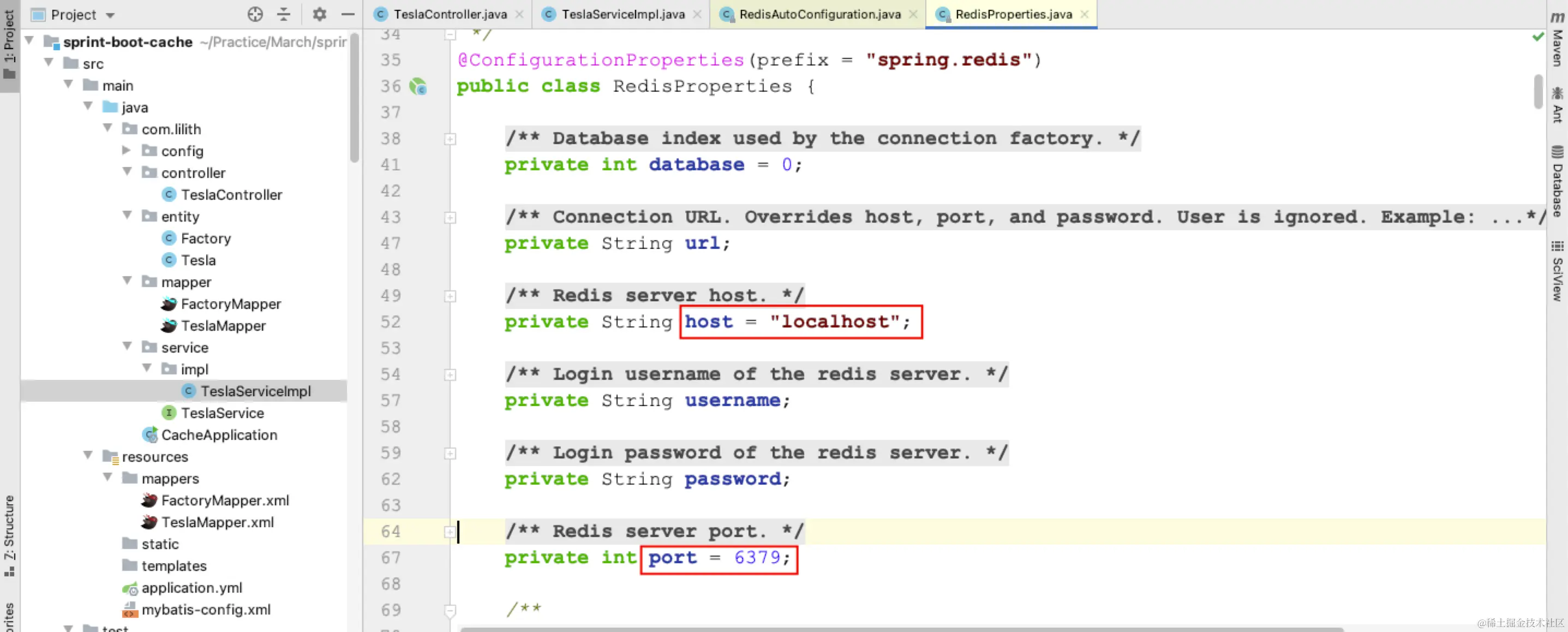Open the SciView tool window
Viewport: 1568px width, 632px height.
pyautogui.click(x=1557, y=271)
